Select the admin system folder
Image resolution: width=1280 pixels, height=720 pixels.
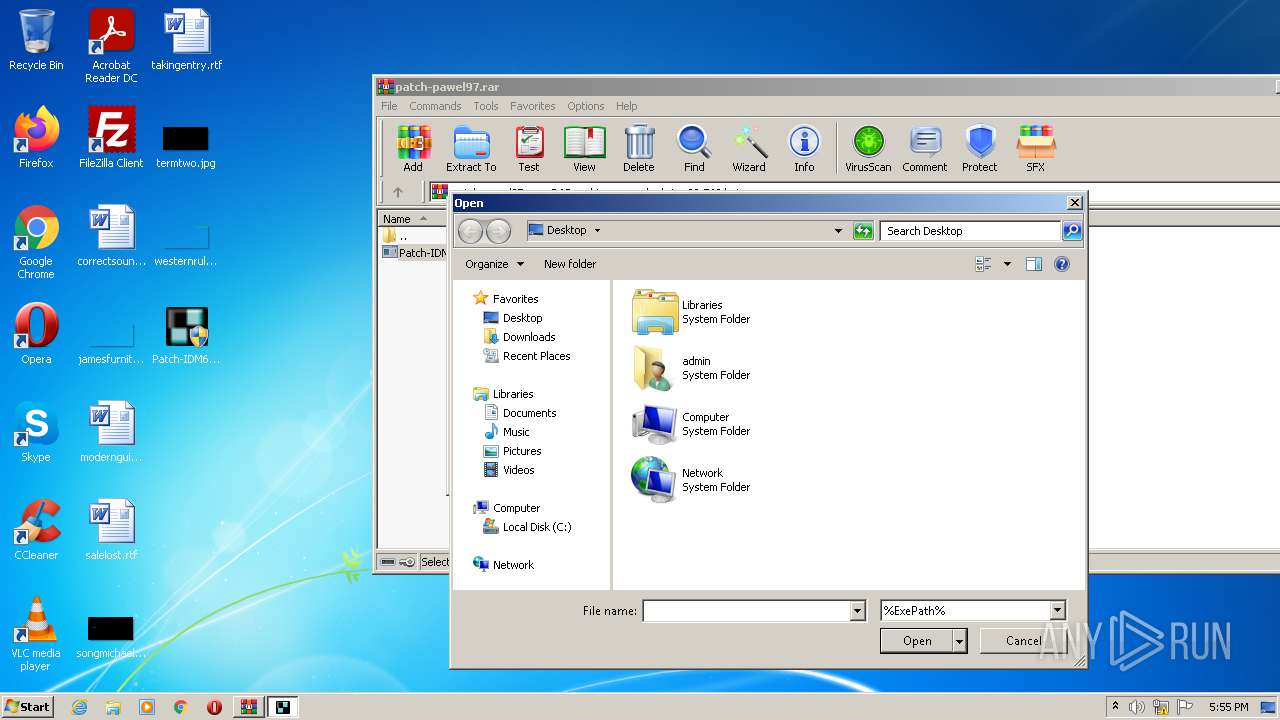tap(692, 368)
